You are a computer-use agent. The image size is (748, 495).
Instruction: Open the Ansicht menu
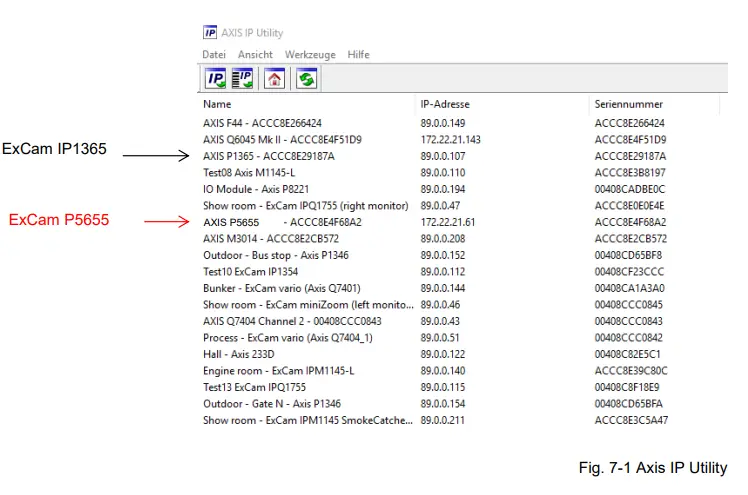pyautogui.click(x=255, y=54)
